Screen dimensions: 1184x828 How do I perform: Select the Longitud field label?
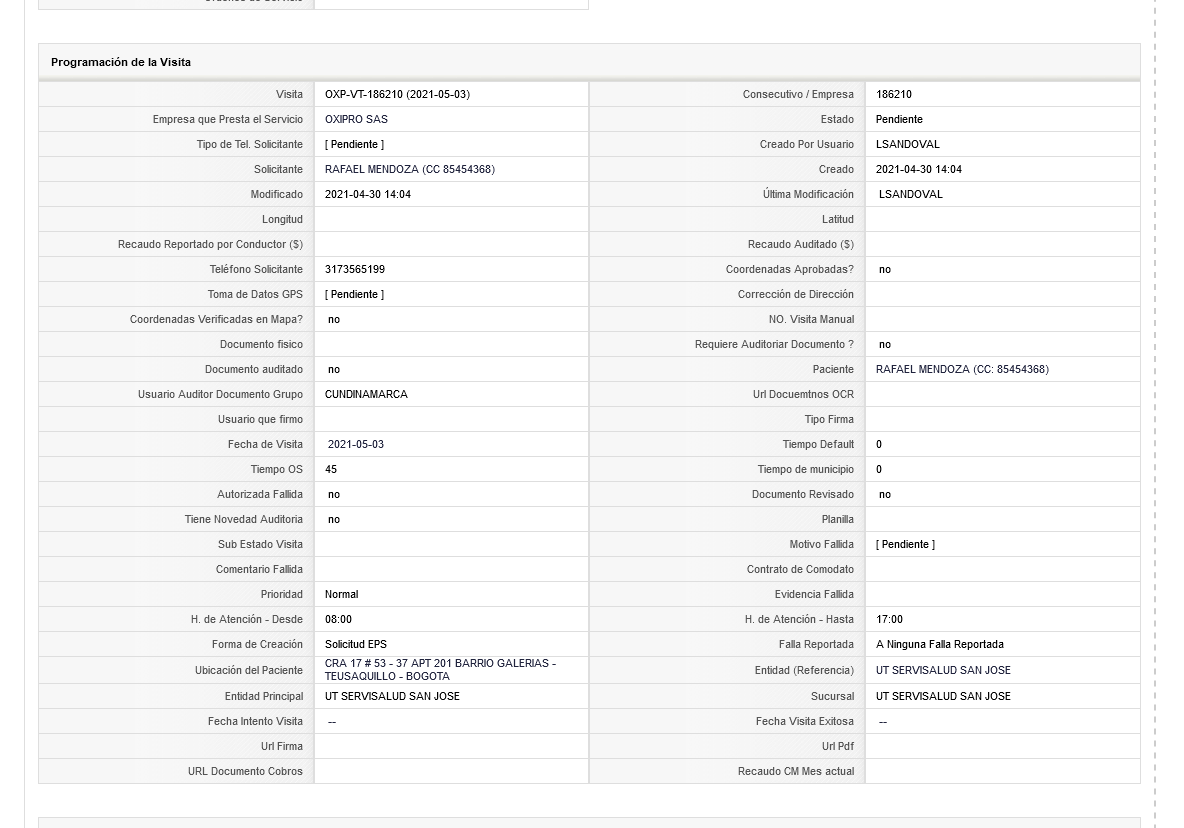[x=282, y=219]
